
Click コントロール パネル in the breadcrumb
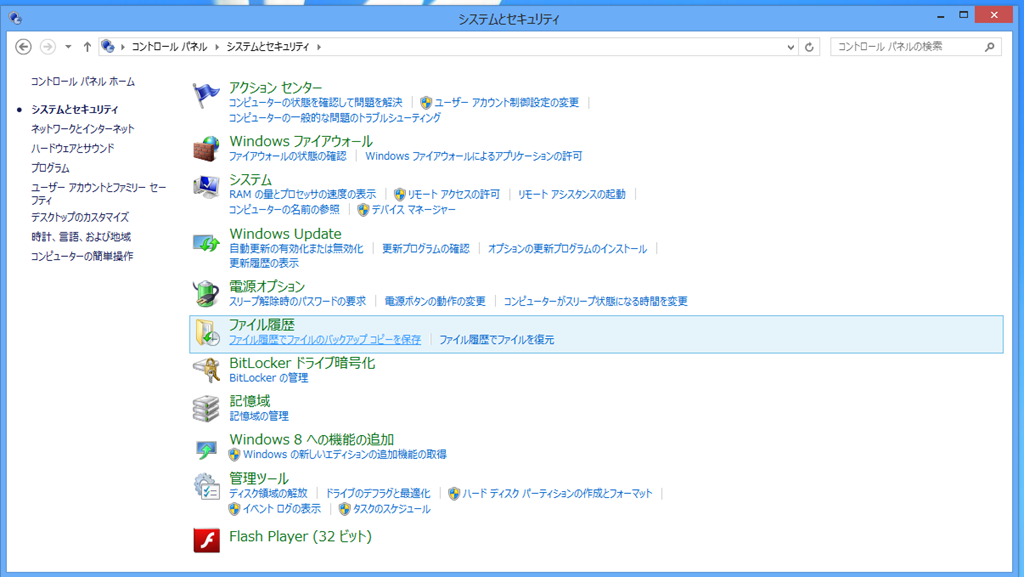tap(169, 47)
